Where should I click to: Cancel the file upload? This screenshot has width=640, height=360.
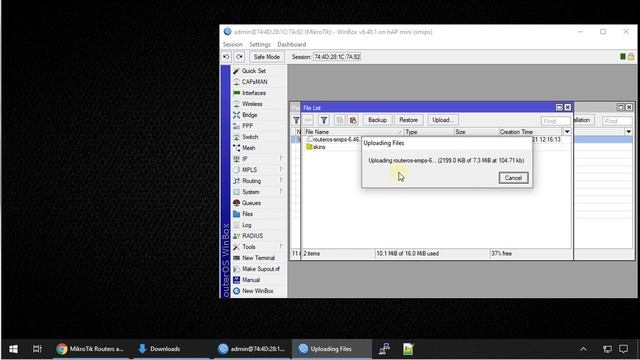[513, 178]
